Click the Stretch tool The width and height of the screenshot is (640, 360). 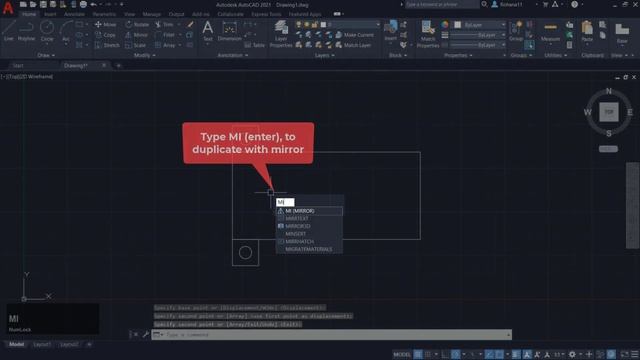[107, 45]
